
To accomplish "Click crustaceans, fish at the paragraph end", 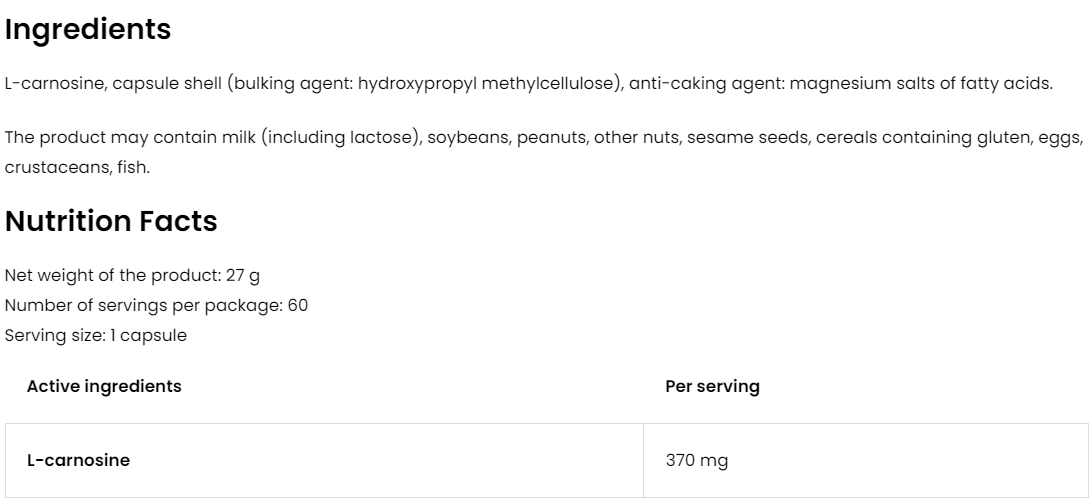I will [x=77, y=167].
